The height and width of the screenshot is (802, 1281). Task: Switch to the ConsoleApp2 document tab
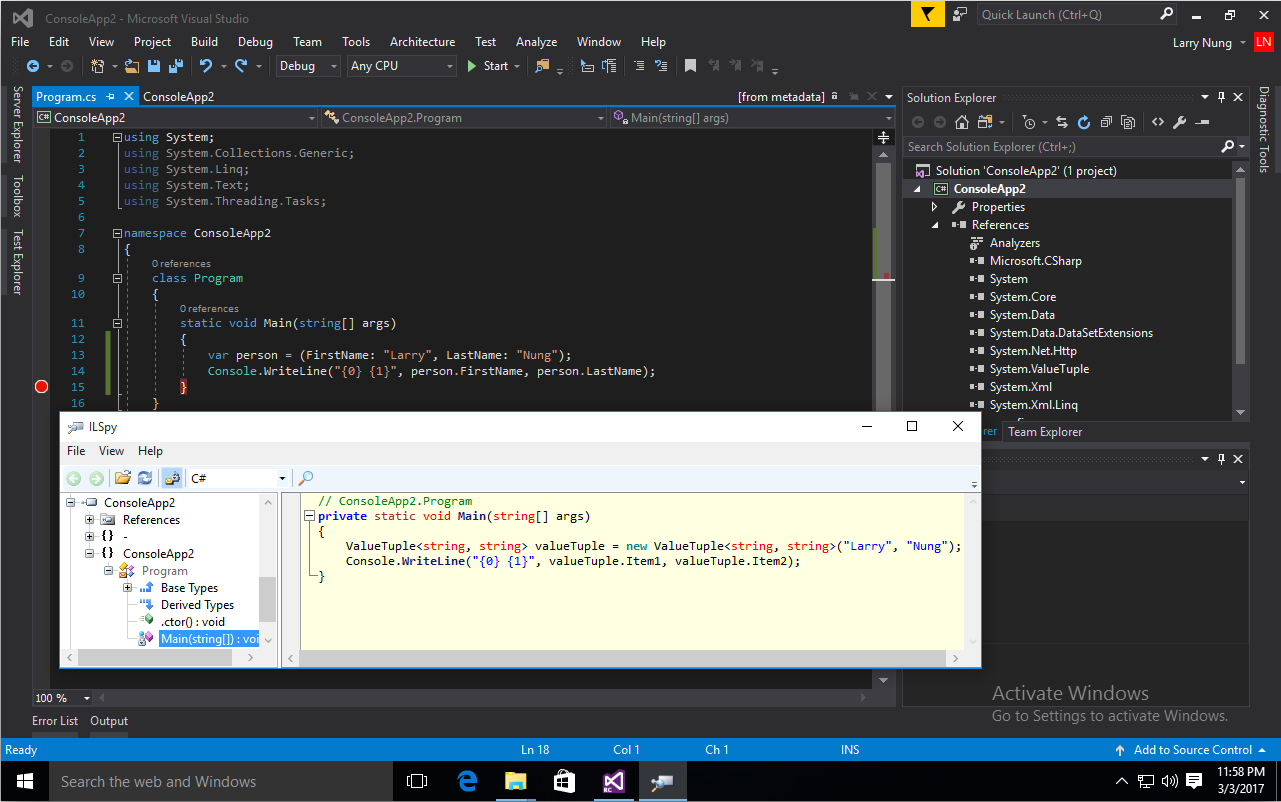178,97
